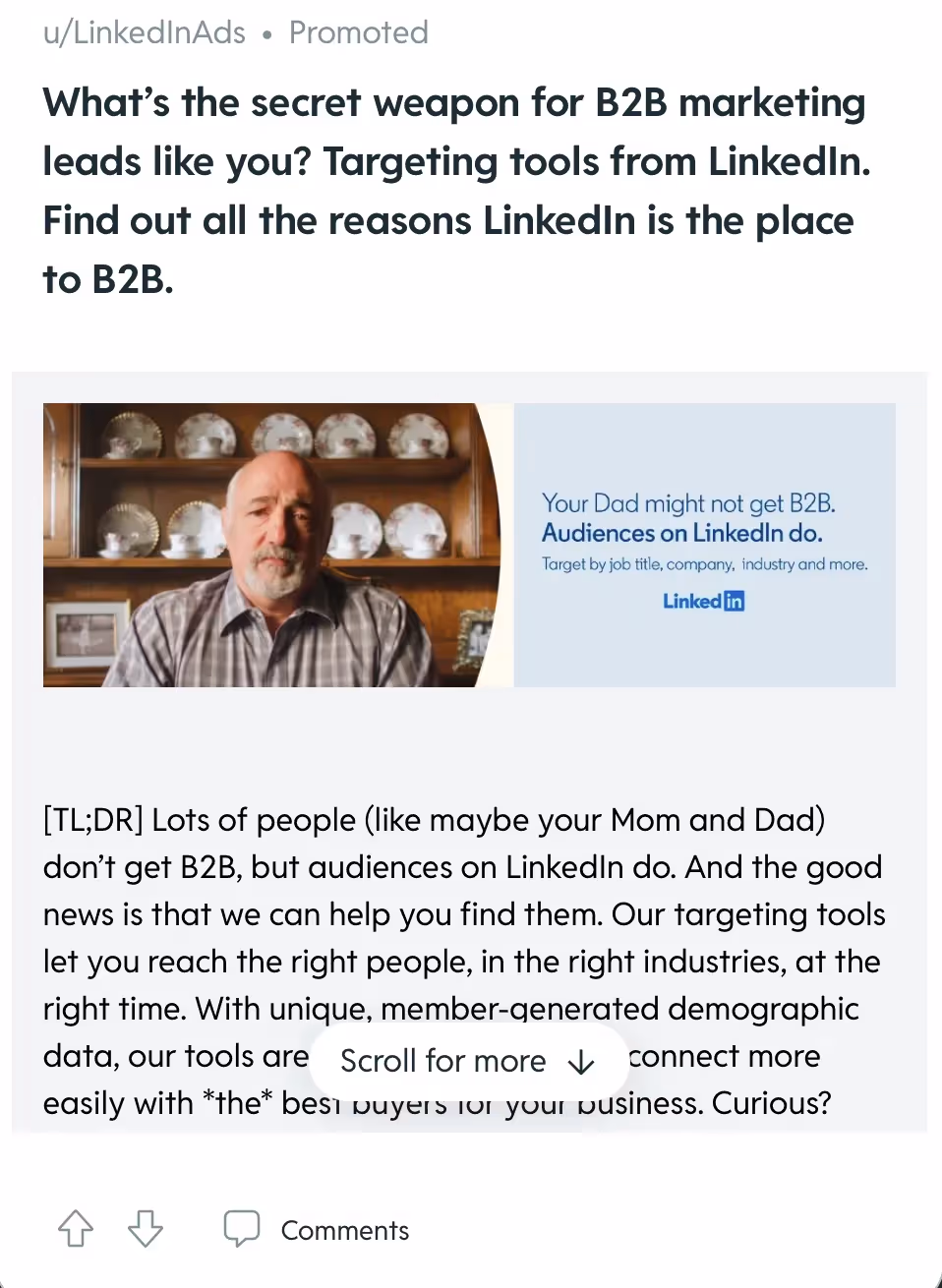Click the 'Comments' text label
Image resolution: width=942 pixels, height=1288 pixels.
click(x=344, y=1230)
